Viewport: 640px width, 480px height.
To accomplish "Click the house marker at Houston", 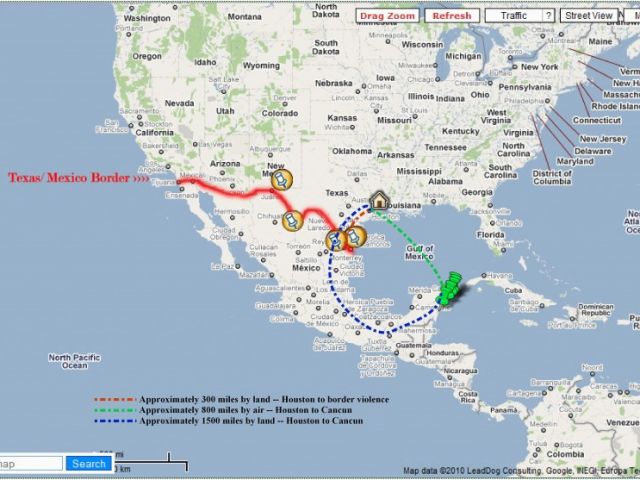I will point(379,200).
